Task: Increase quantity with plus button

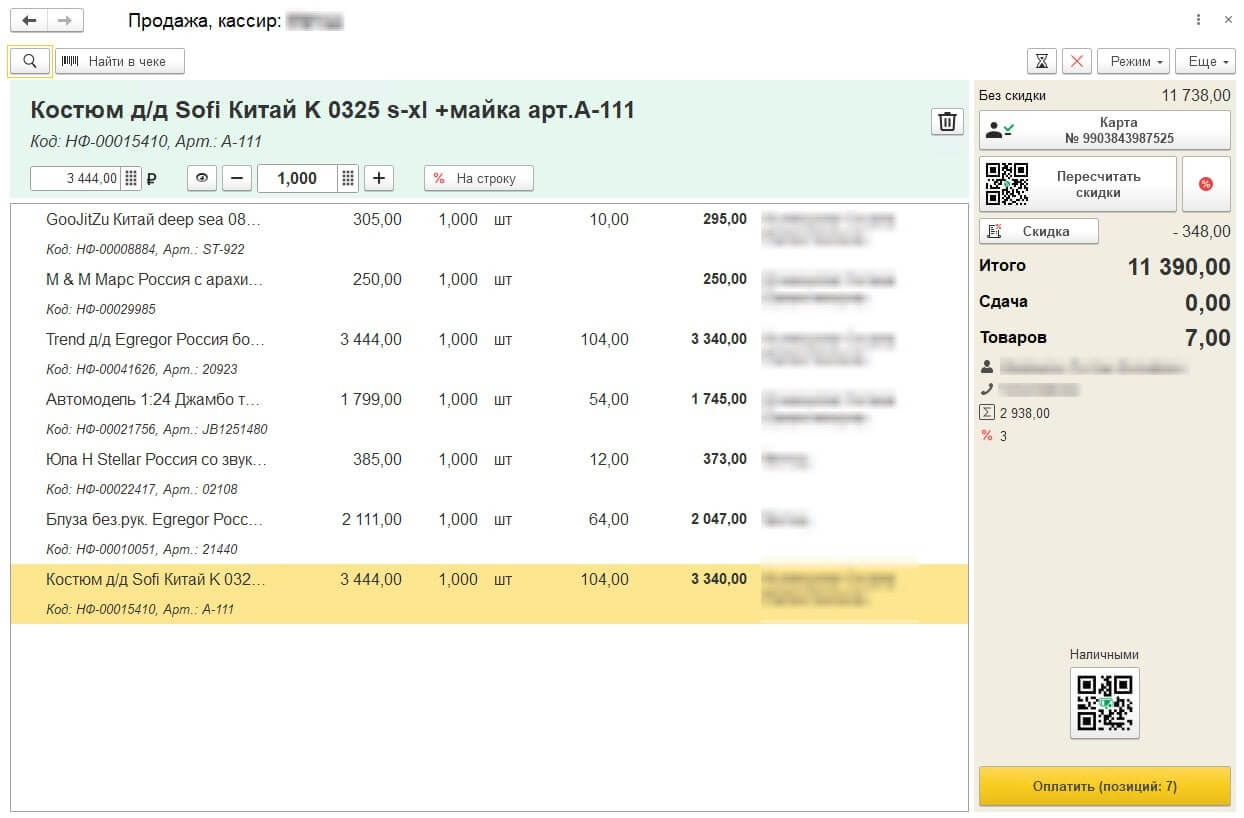Action: (378, 178)
